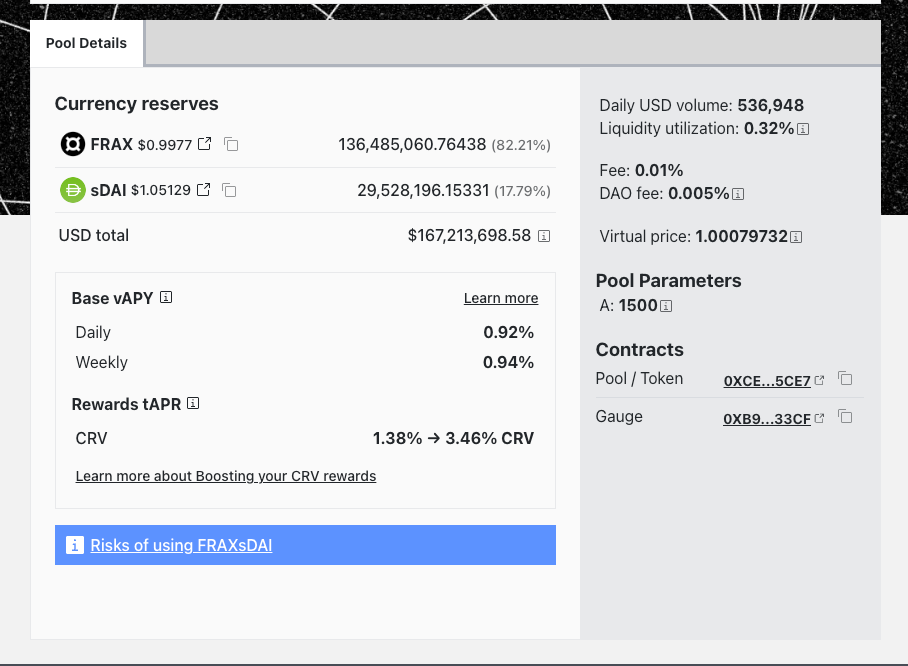Show Rewards tAPR info icon
The width and height of the screenshot is (908, 666).
click(x=193, y=404)
